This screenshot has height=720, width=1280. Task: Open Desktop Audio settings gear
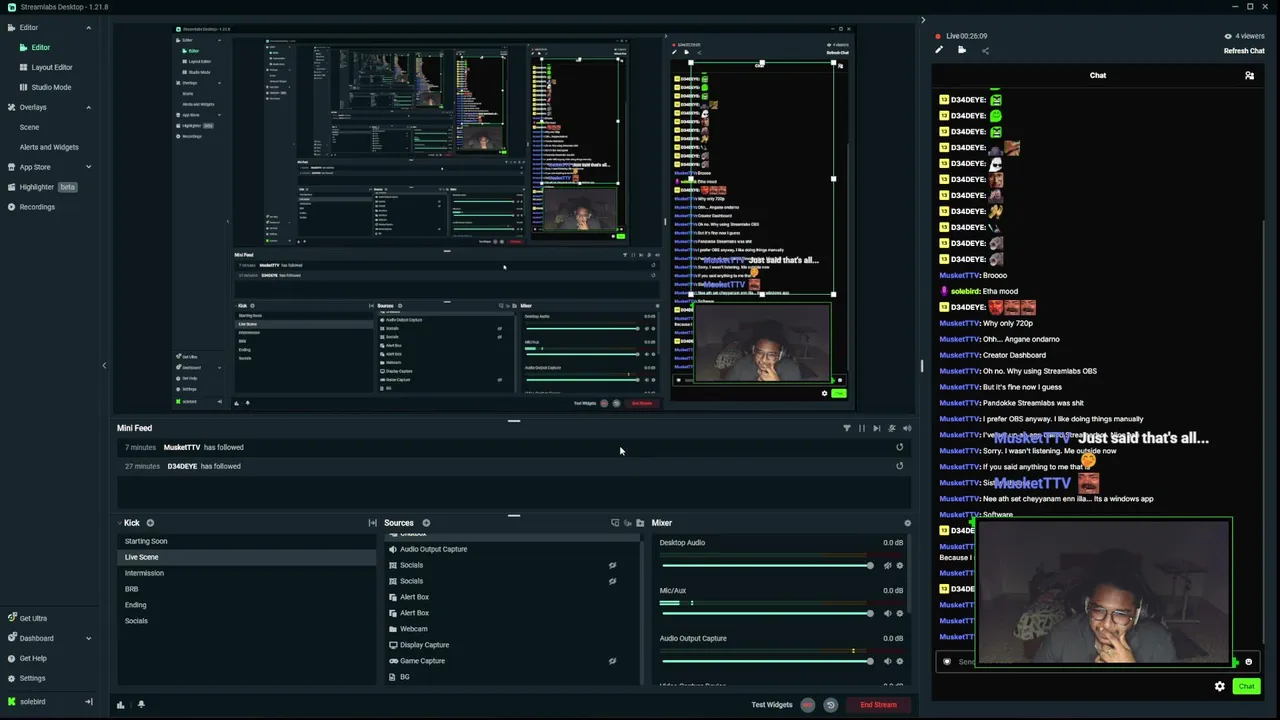899,566
